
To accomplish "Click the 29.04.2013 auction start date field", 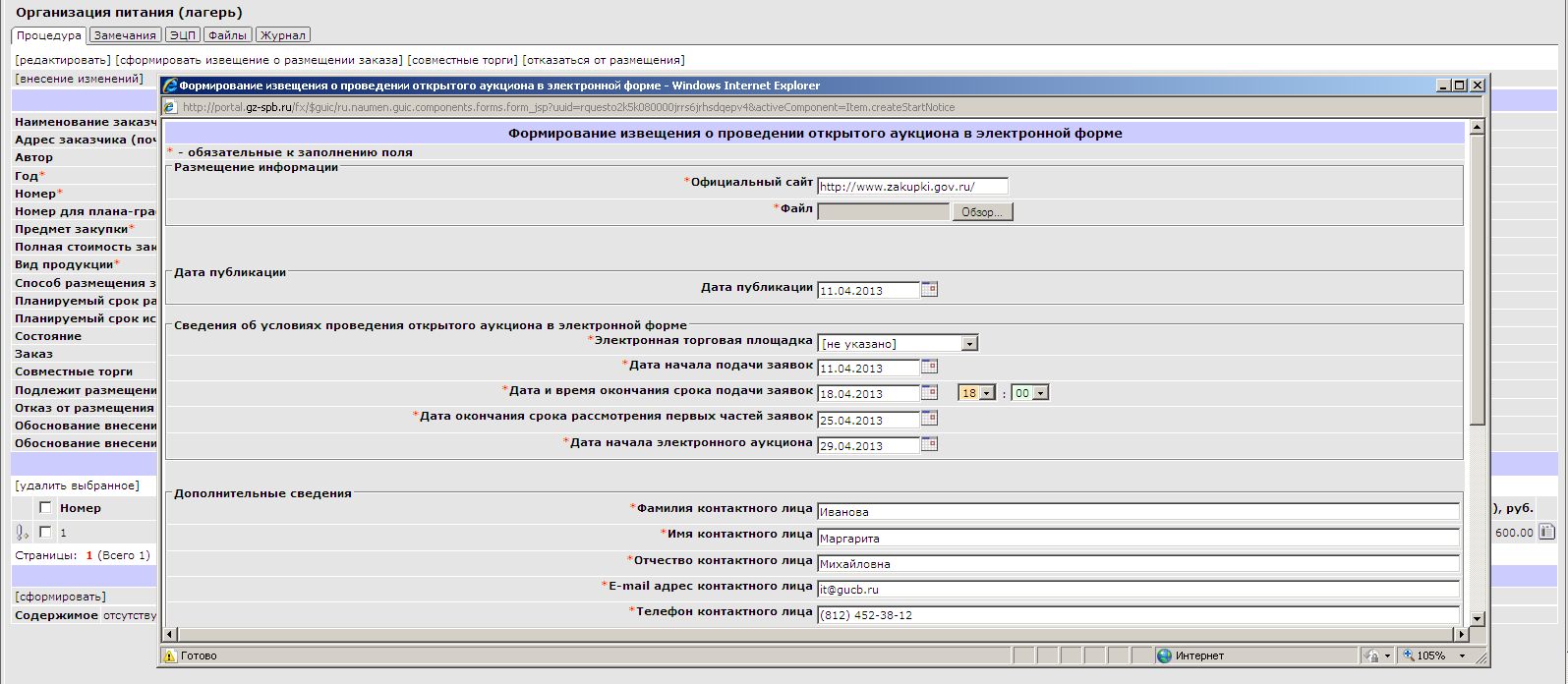I will pyautogui.click(x=868, y=445).
